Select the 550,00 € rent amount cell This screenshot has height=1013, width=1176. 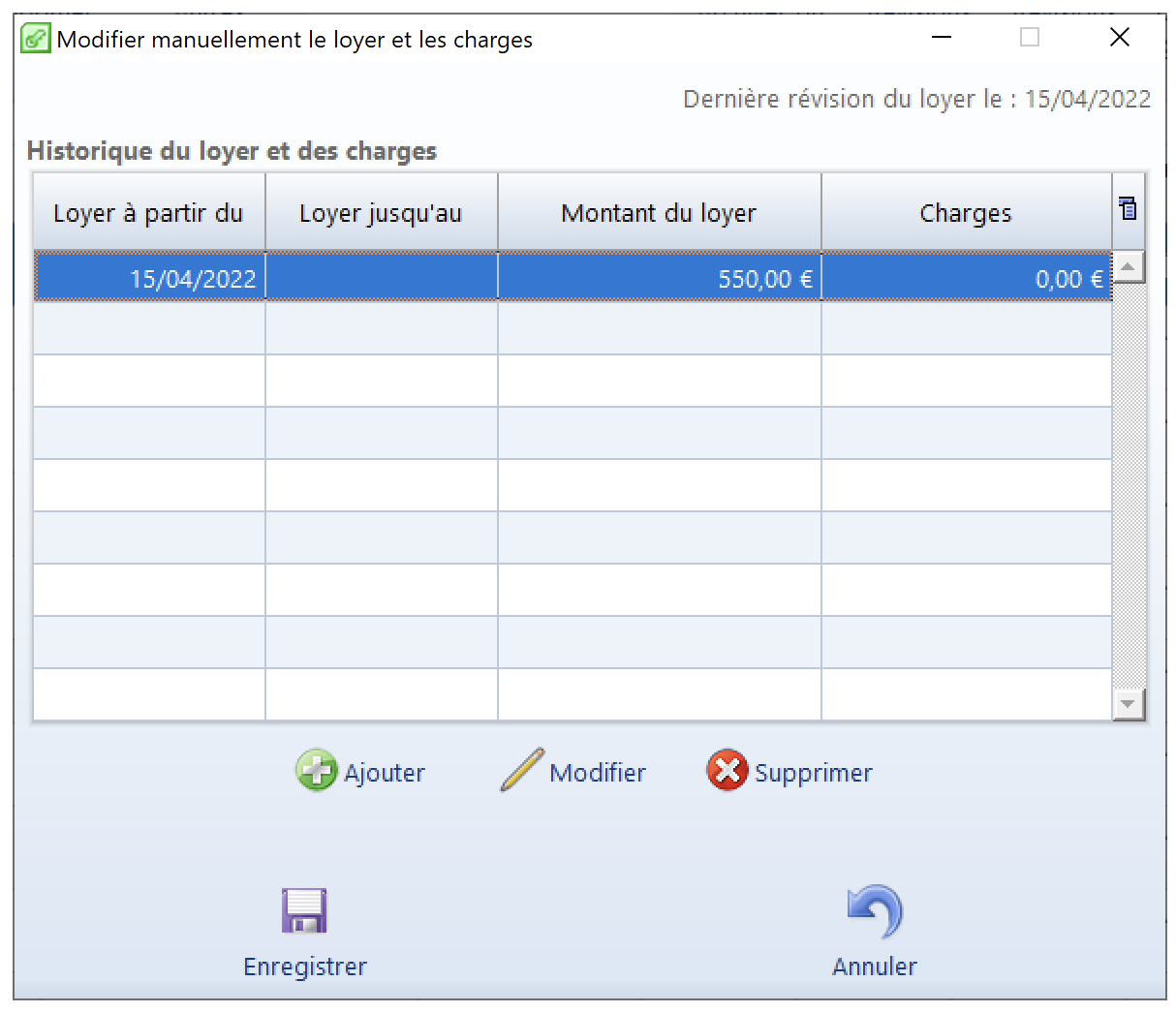660,278
